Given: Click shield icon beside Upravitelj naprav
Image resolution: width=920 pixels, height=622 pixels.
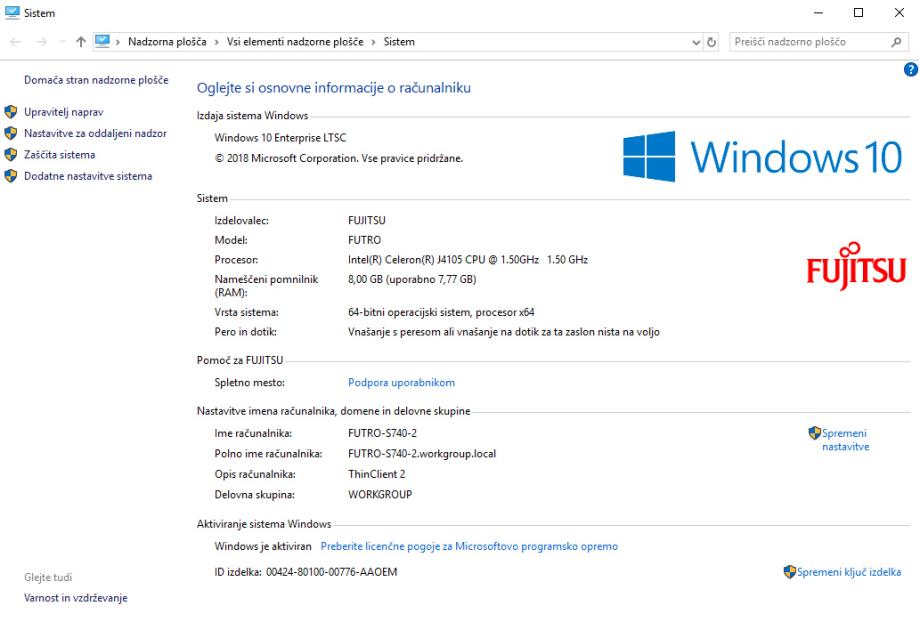Looking at the screenshot, I should pos(11,111).
